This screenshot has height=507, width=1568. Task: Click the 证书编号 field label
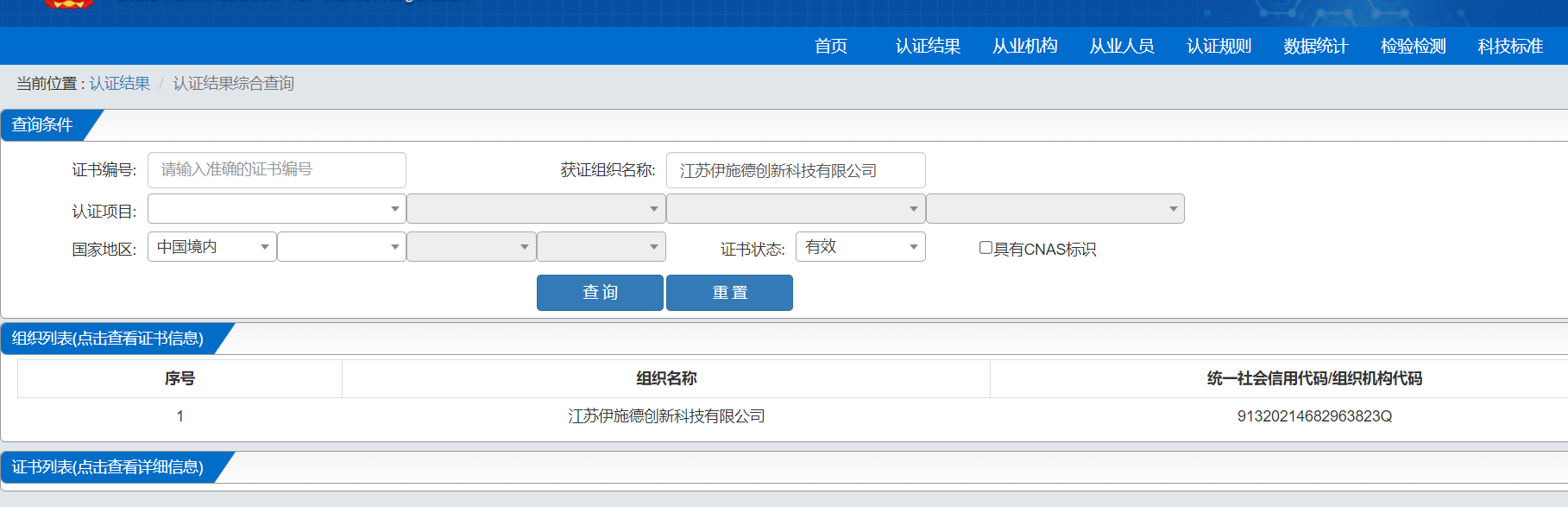pyautogui.click(x=104, y=170)
